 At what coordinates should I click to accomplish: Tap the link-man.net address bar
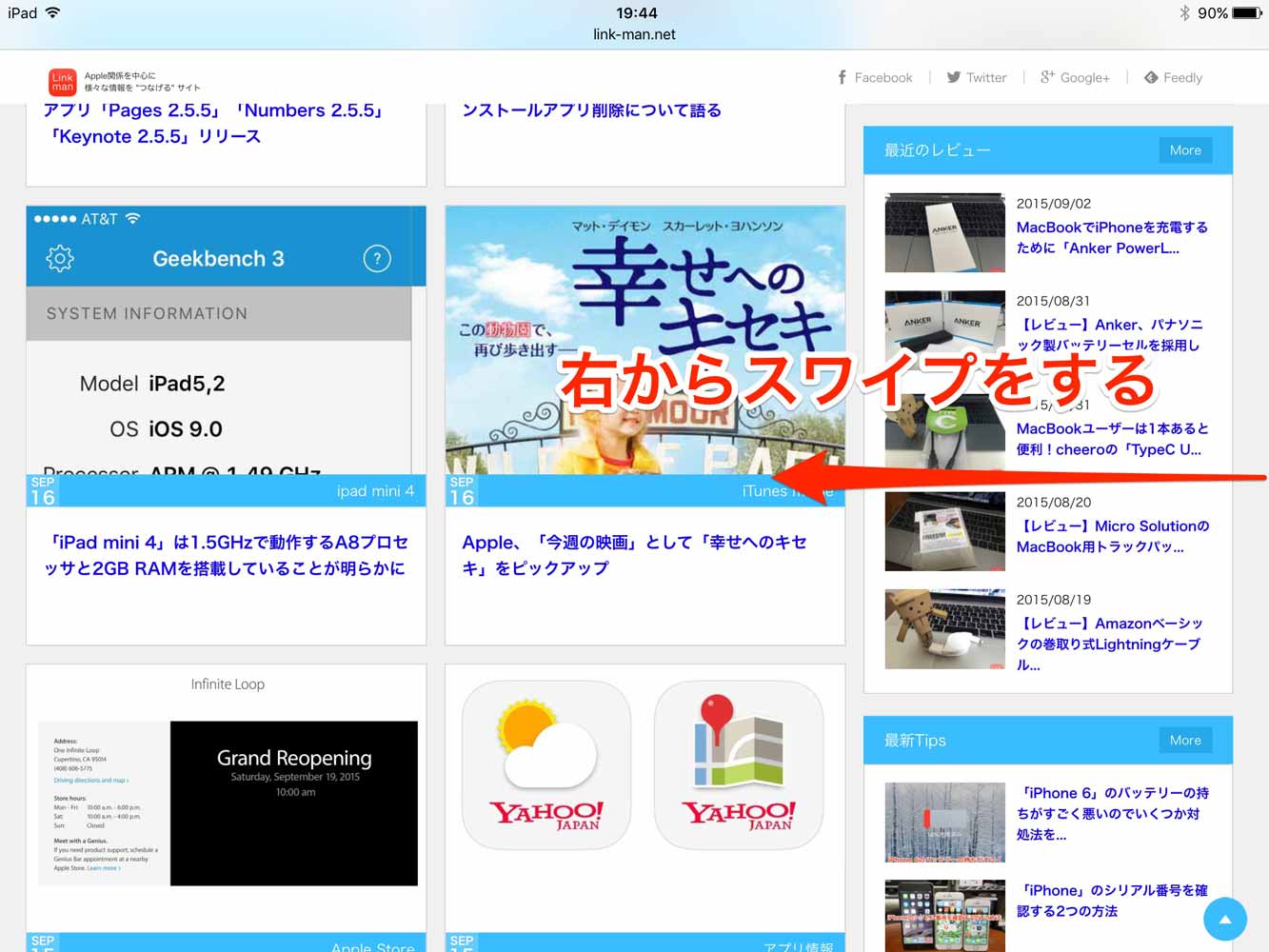[x=634, y=34]
